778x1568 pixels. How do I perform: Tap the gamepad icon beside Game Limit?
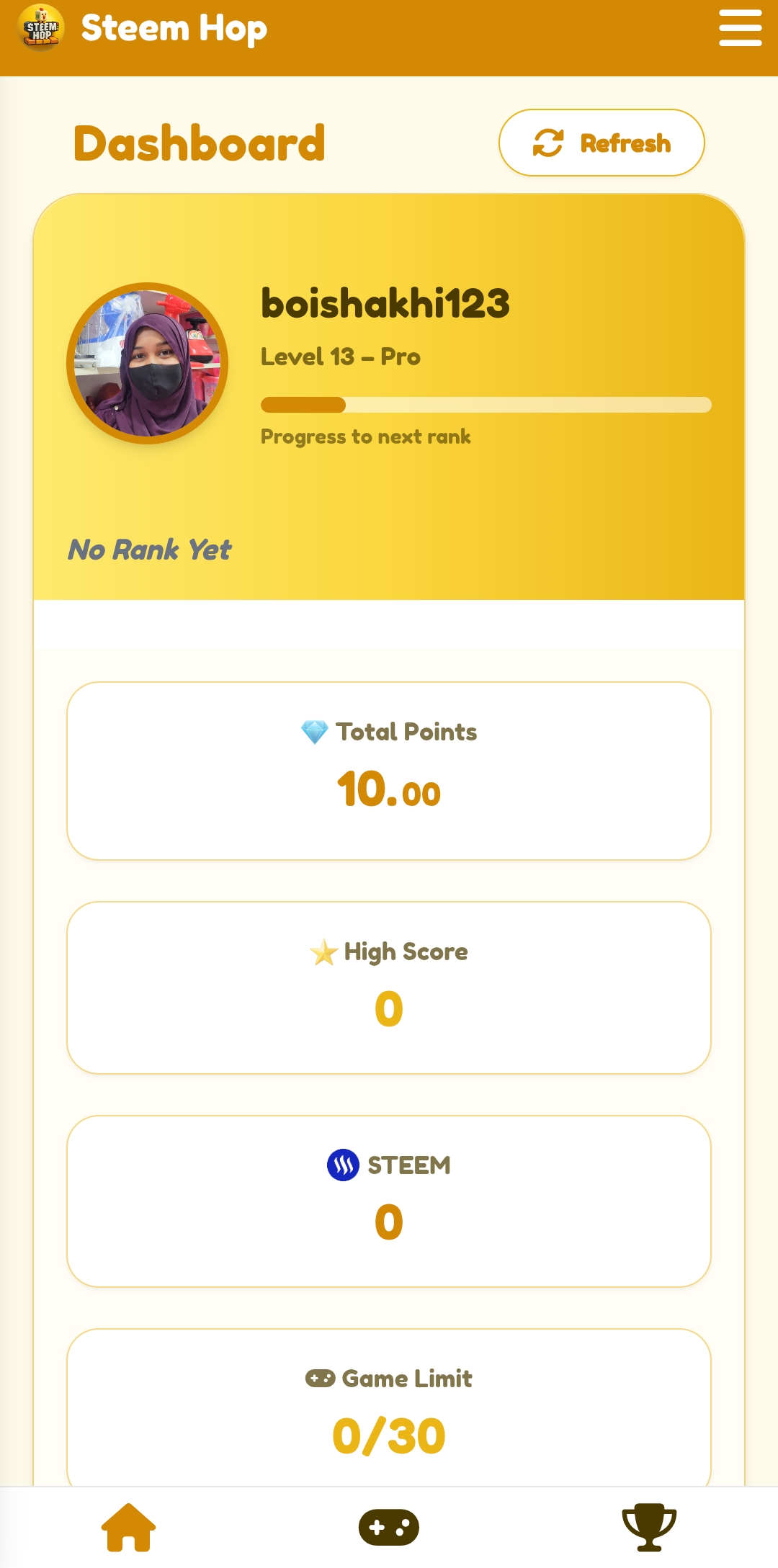coord(320,1379)
